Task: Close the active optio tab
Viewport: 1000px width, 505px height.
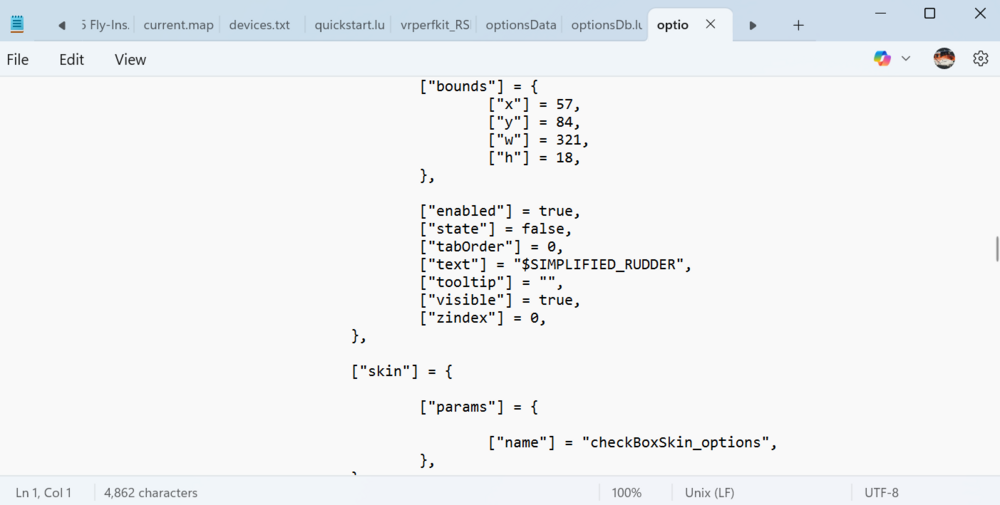Action: [711, 25]
